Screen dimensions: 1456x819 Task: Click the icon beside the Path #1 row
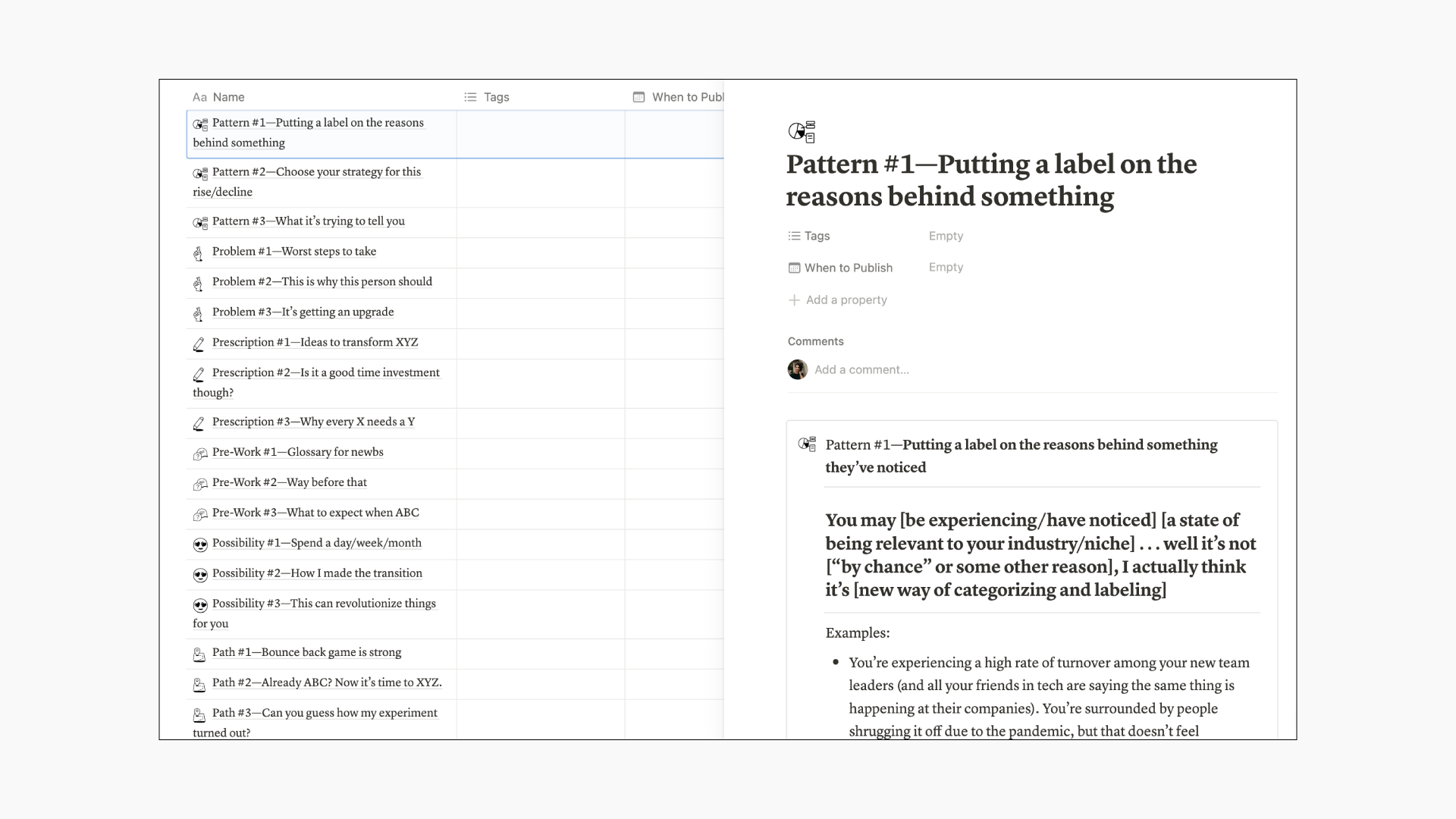[x=199, y=654]
